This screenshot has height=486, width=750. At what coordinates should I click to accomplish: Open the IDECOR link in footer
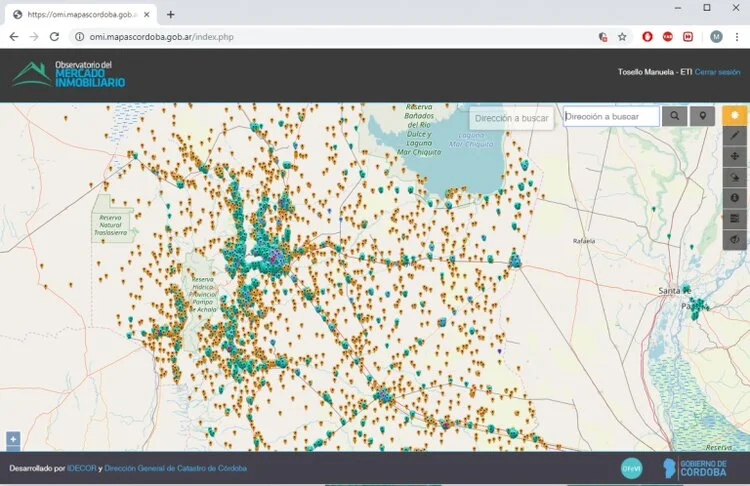point(81,468)
